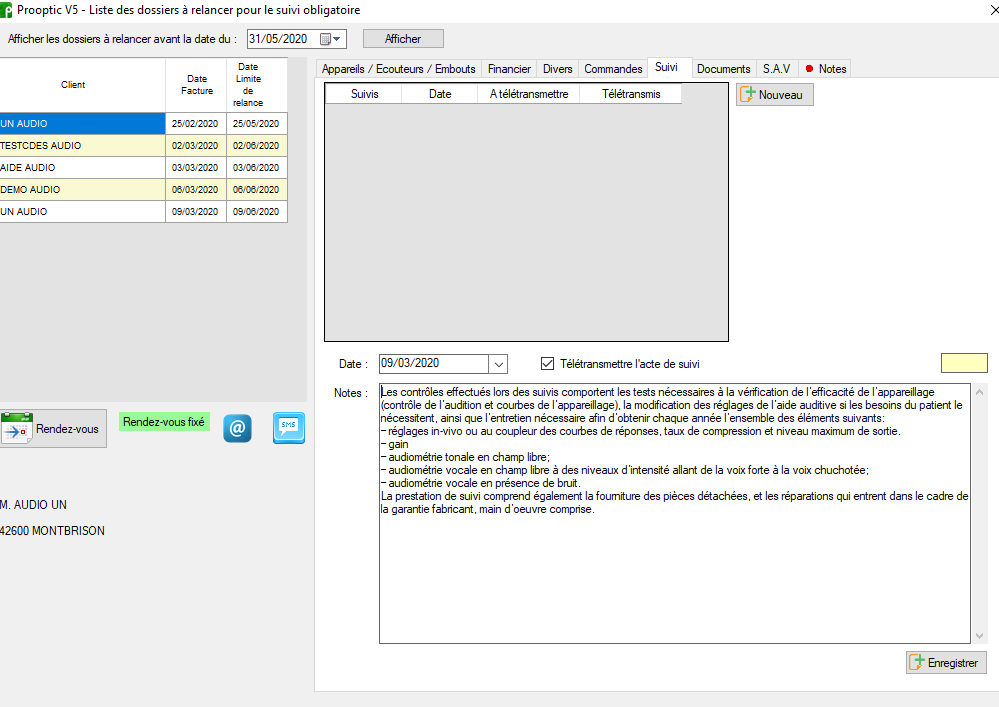Viewport: 999px width, 707px height.
Task: Click the suivi date field 09/03/2020
Action: click(x=434, y=364)
